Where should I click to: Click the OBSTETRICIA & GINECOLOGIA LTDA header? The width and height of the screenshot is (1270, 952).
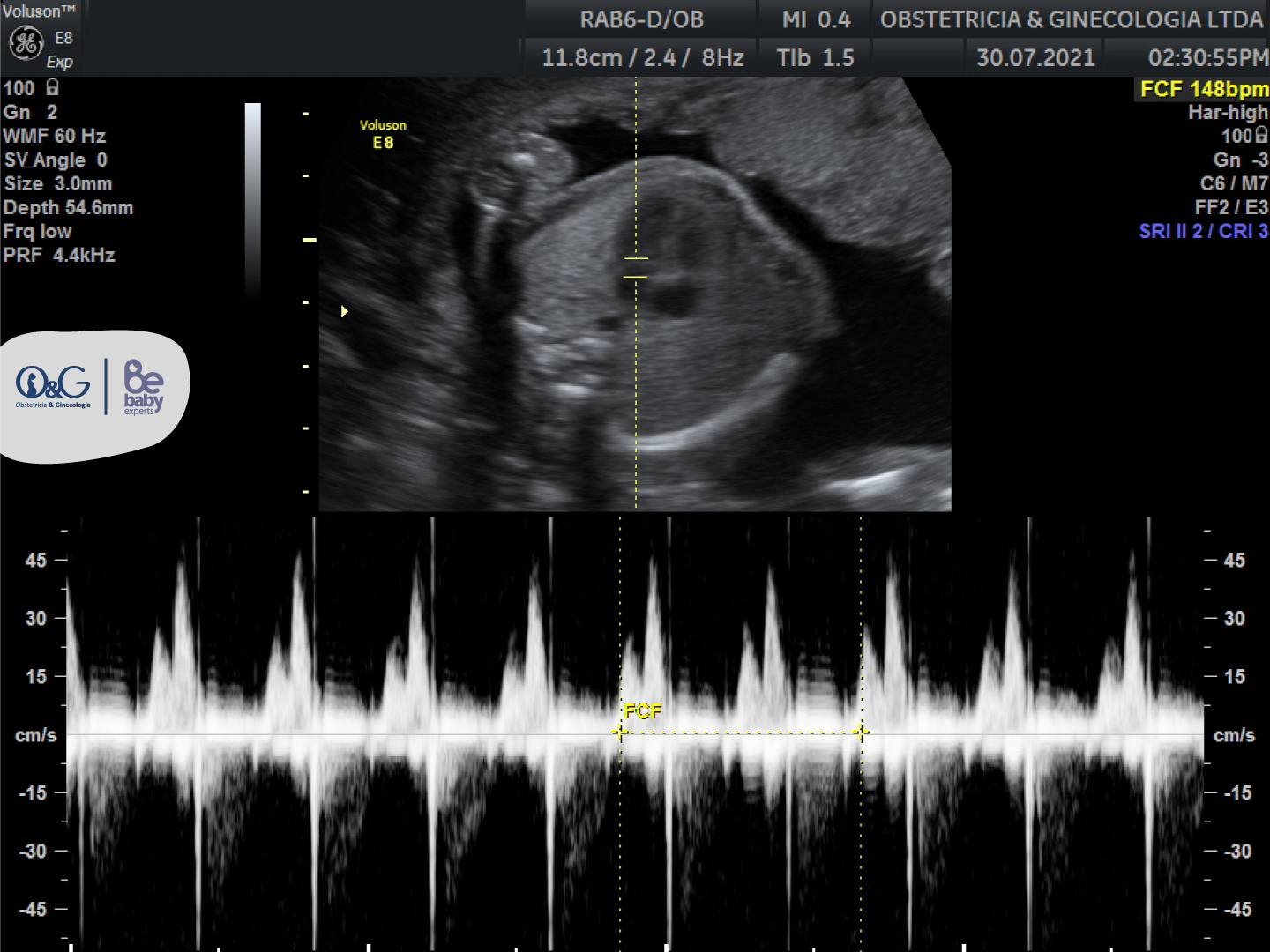(x=1072, y=19)
